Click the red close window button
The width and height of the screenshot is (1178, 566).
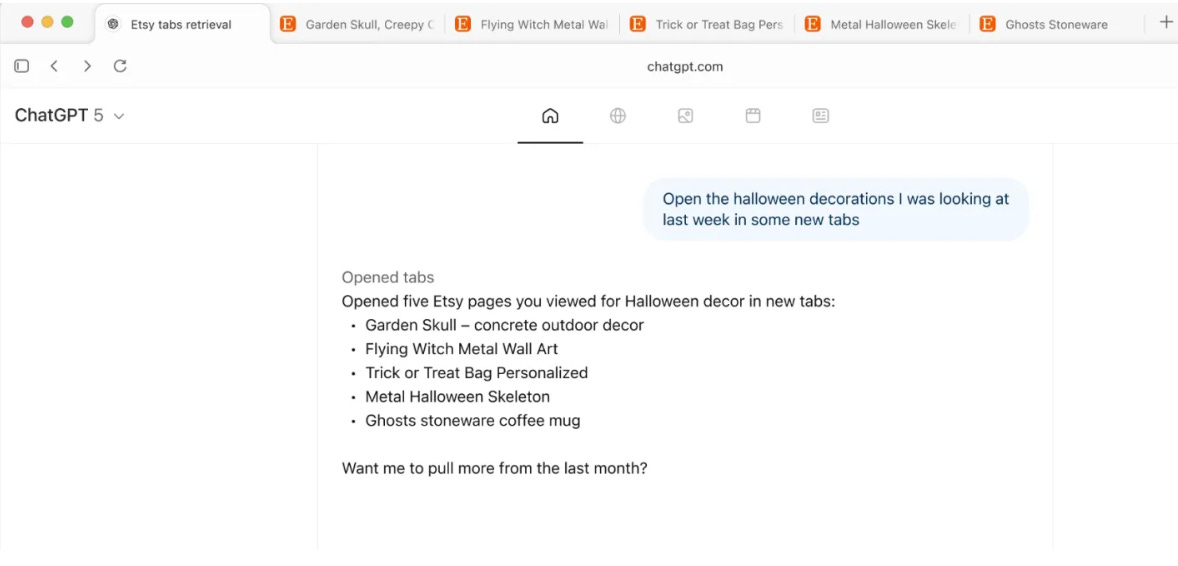[x=28, y=22]
